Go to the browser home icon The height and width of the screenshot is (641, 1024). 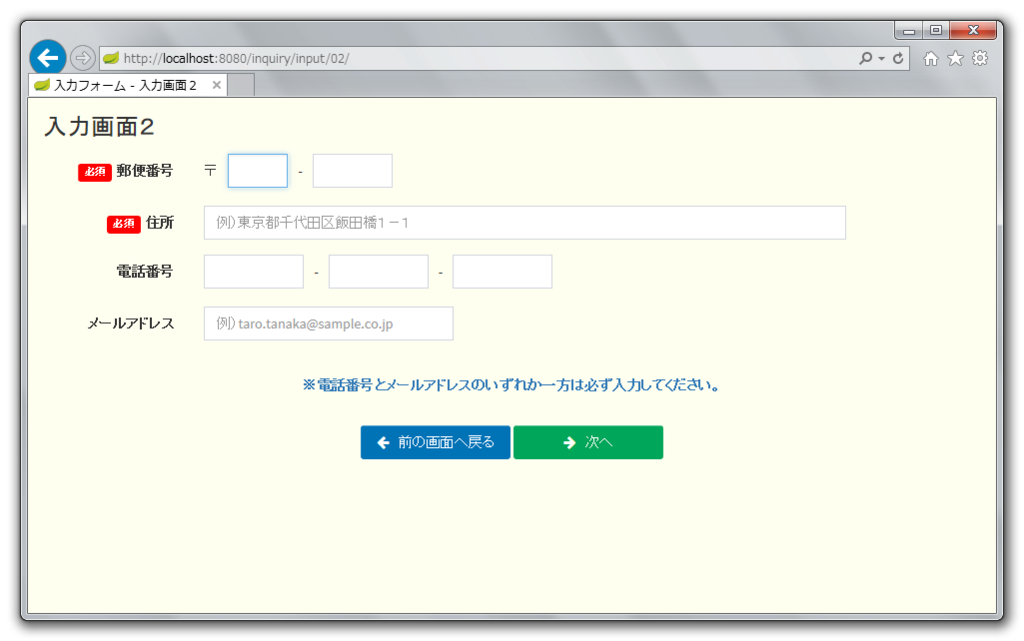tap(931, 59)
